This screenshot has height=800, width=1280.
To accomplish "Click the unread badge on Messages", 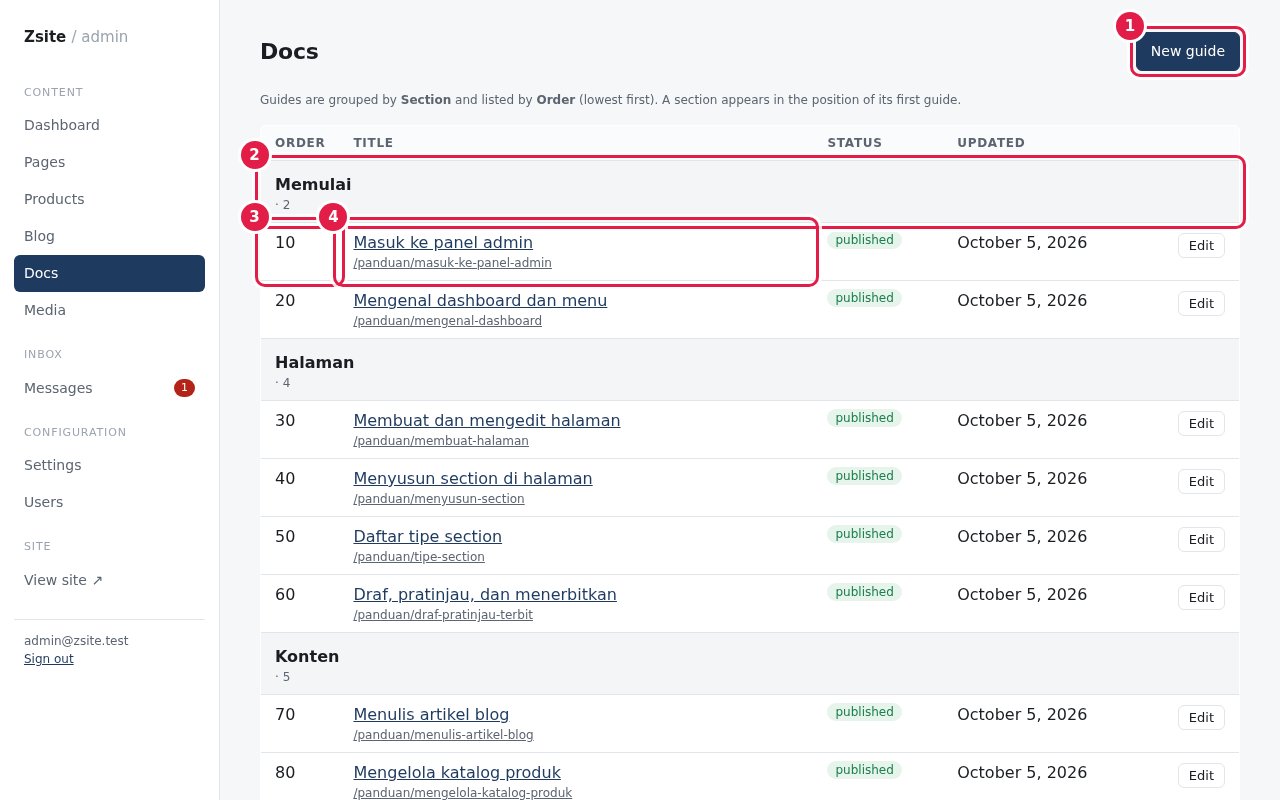I will click(184, 388).
